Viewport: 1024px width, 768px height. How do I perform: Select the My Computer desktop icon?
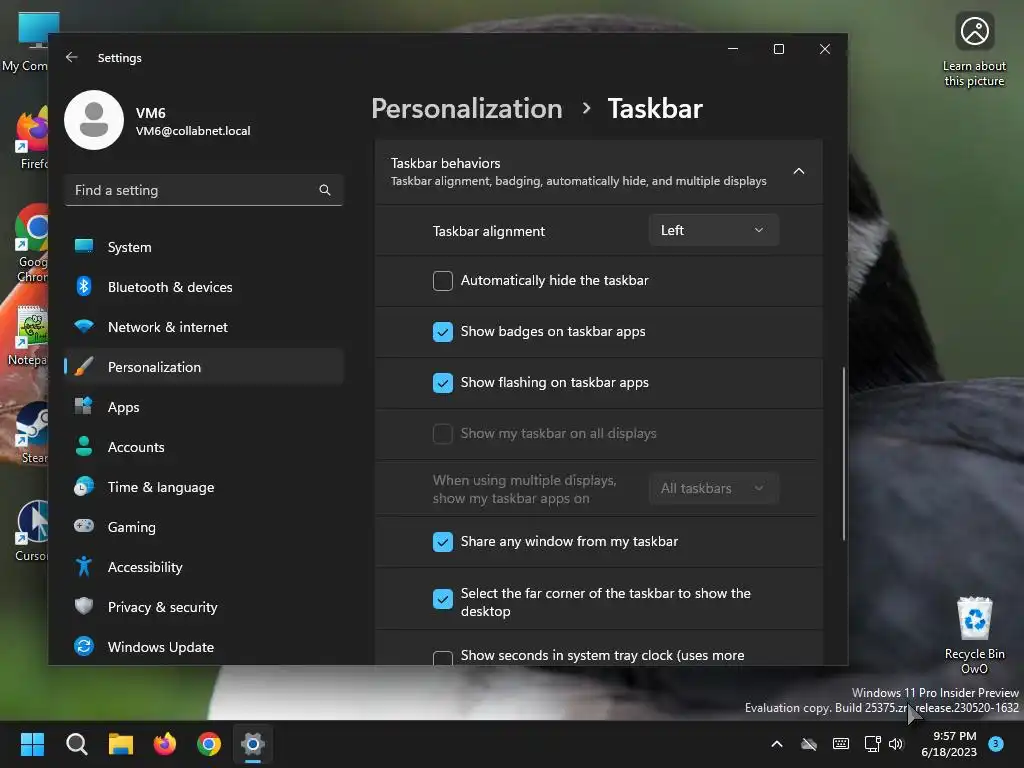[25, 42]
